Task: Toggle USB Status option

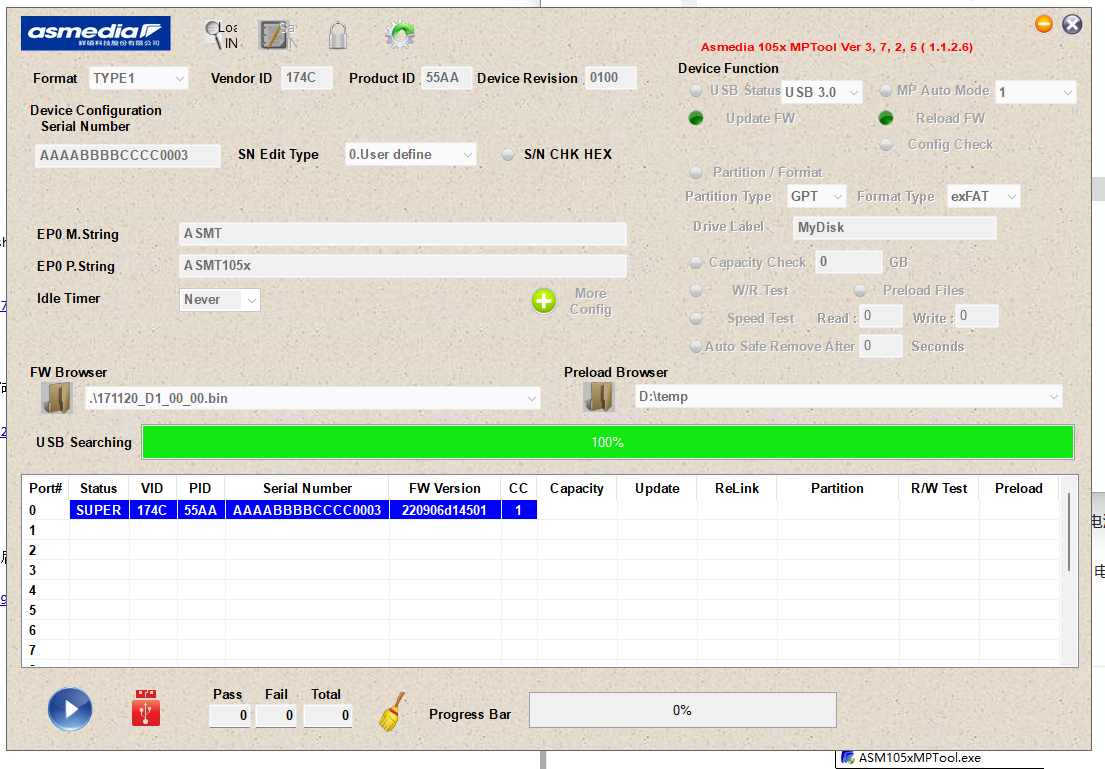Action: (x=696, y=91)
